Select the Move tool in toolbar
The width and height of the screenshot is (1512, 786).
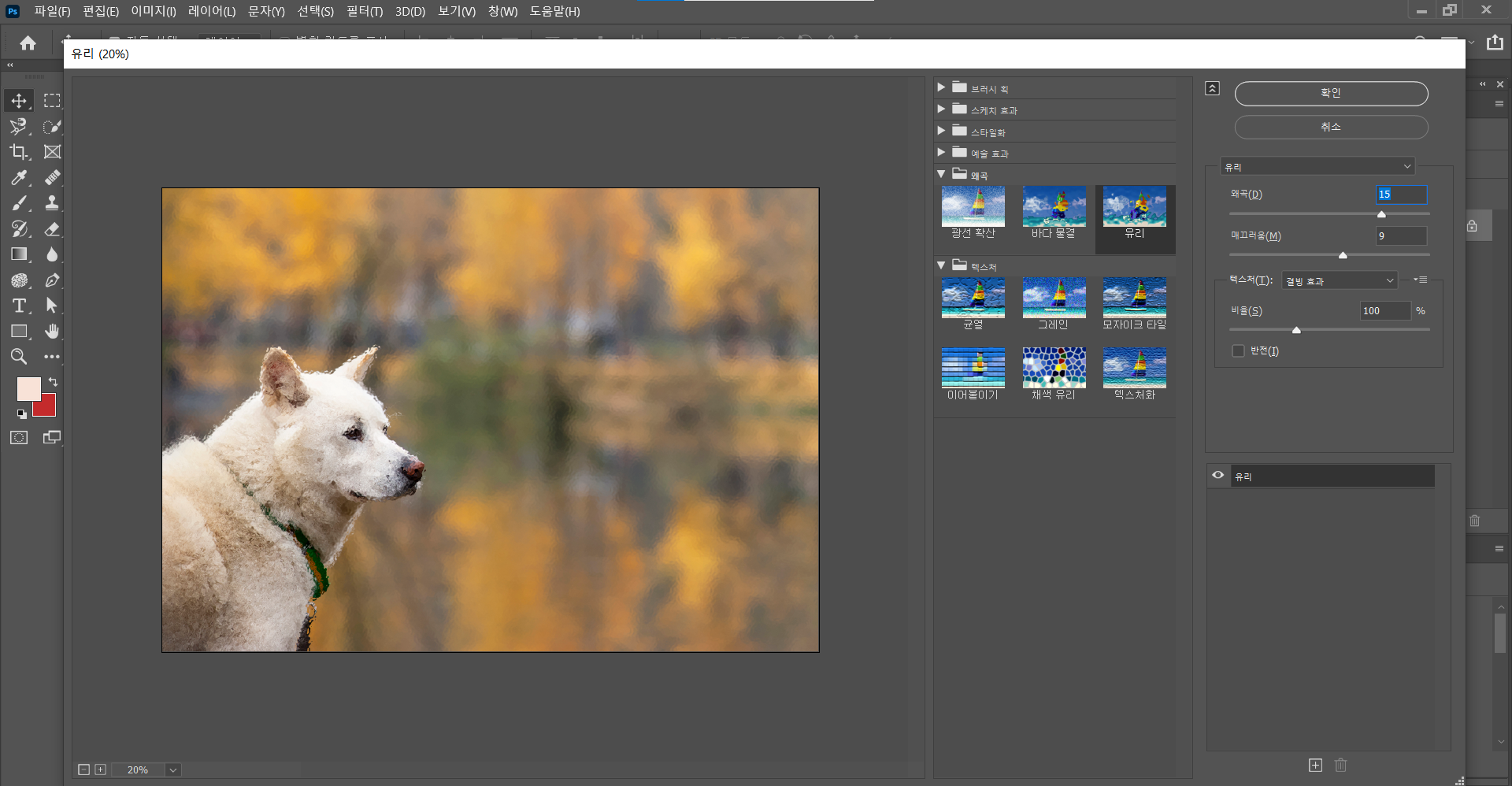(19, 101)
